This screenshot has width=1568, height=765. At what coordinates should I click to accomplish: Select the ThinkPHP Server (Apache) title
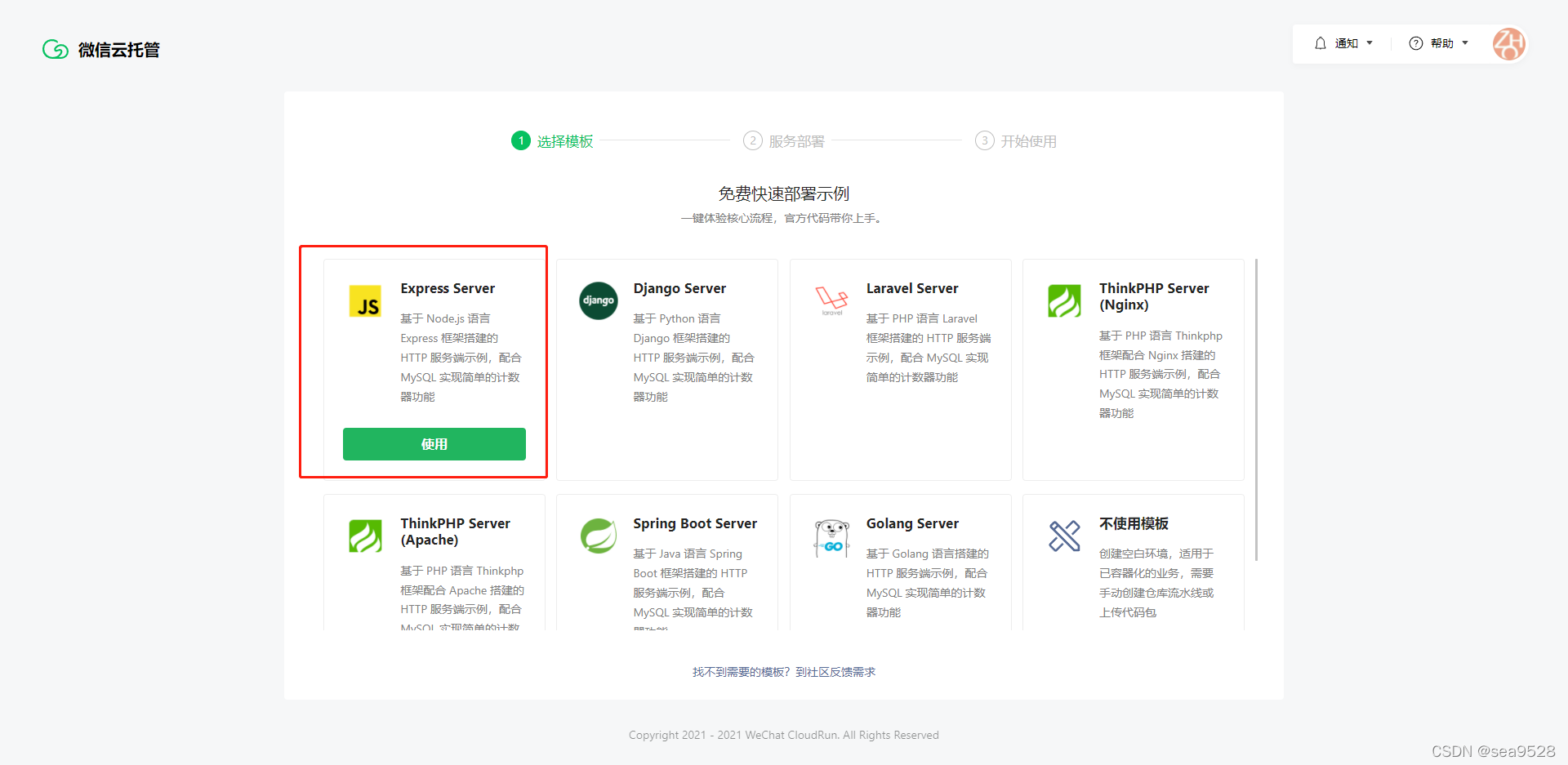455,531
